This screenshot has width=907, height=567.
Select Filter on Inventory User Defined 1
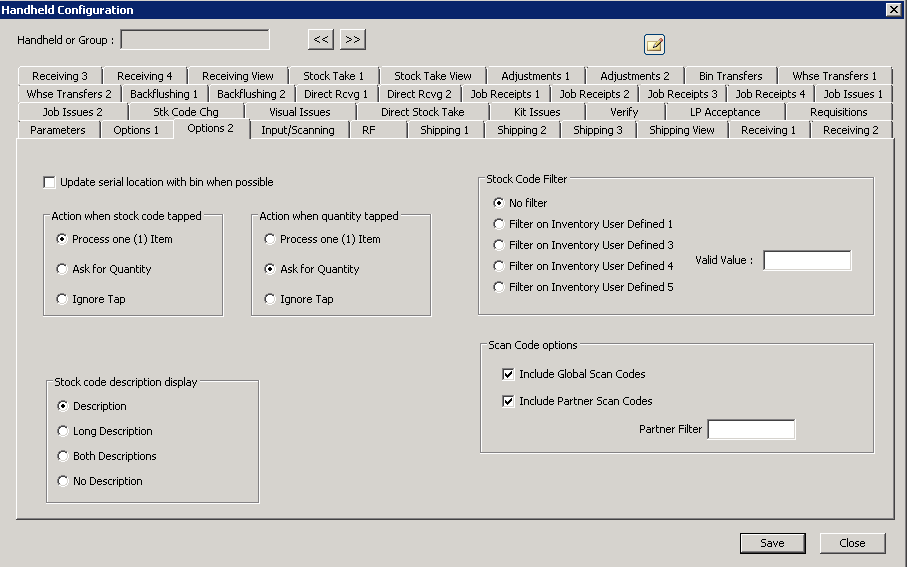(500, 224)
